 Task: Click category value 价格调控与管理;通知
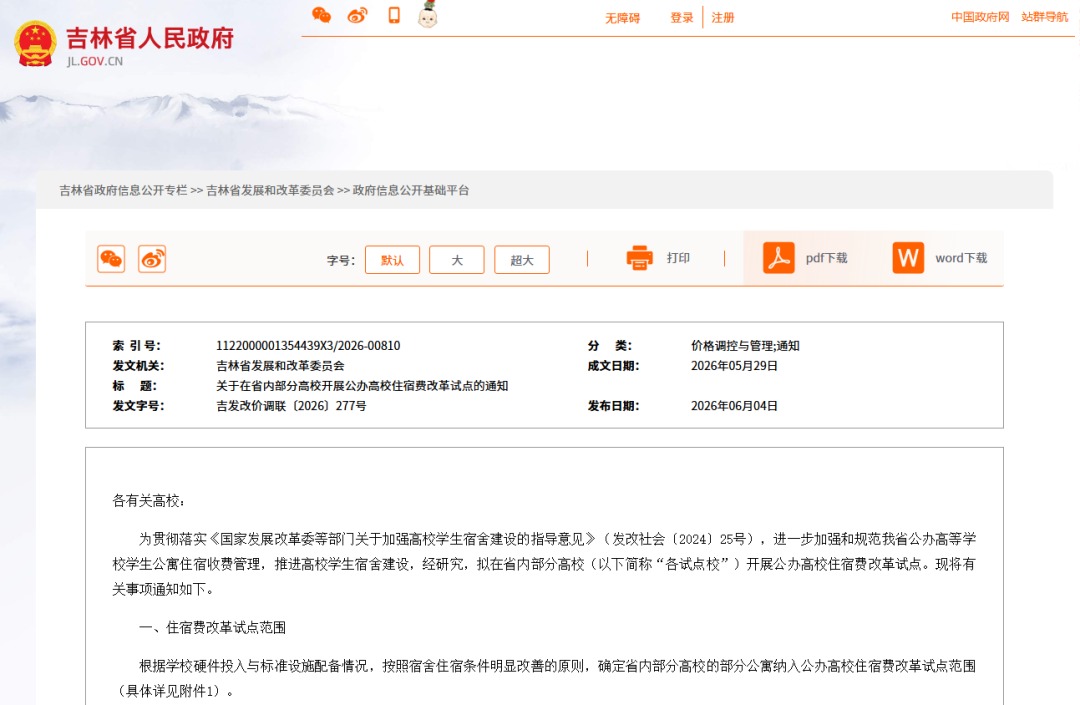point(745,346)
